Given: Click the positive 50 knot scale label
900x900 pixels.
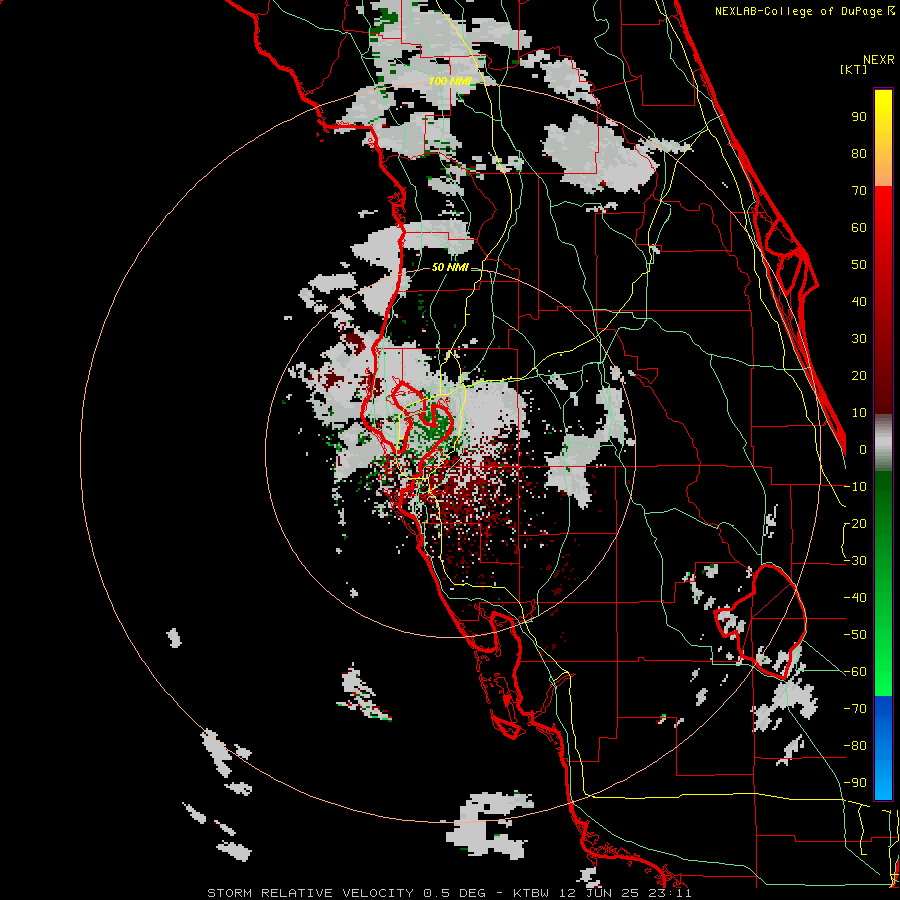Looking at the screenshot, I should (859, 265).
